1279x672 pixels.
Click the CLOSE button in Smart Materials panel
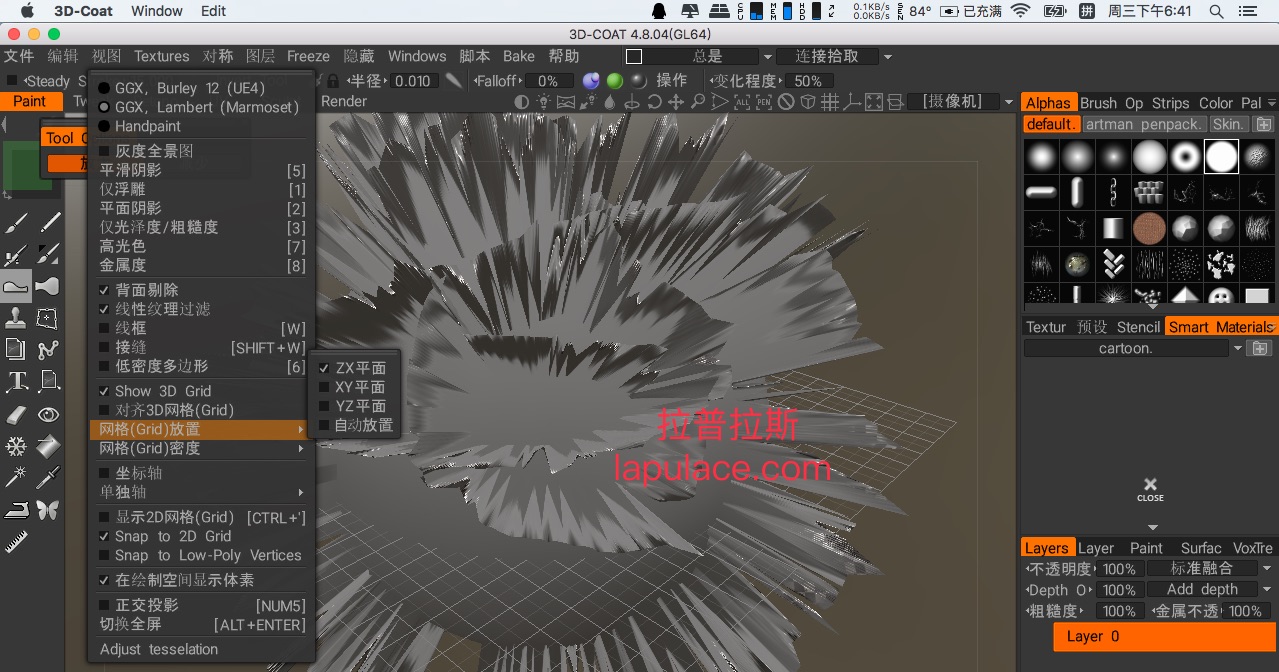(x=1150, y=489)
